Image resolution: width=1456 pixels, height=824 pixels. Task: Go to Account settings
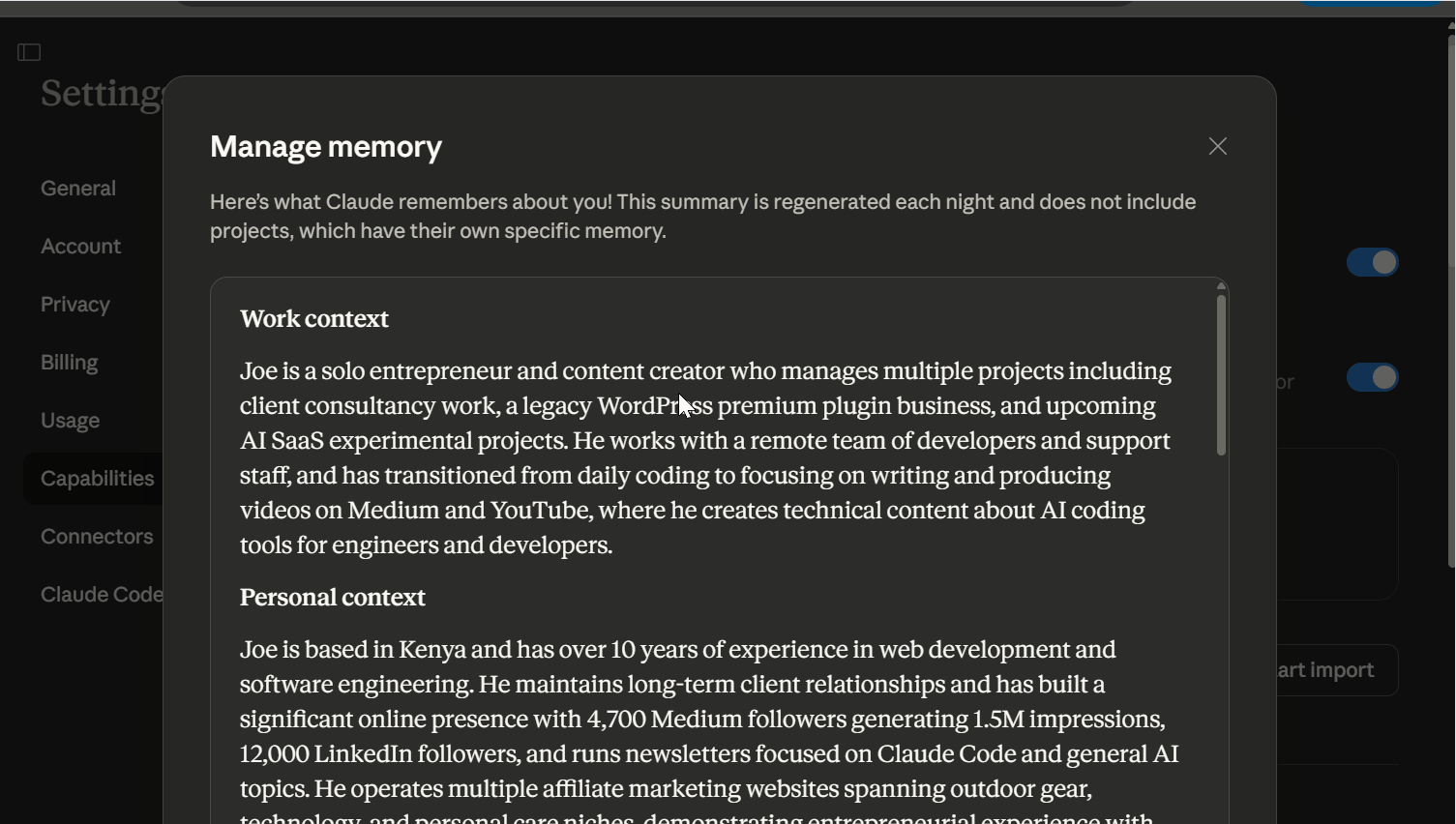tap(81, 247)
